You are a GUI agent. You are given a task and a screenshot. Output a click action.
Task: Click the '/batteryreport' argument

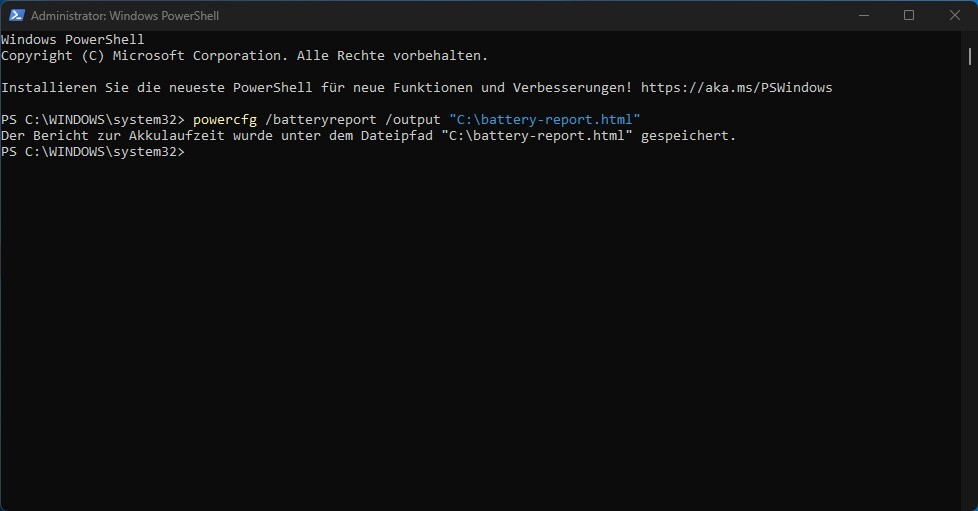(321, 120)
